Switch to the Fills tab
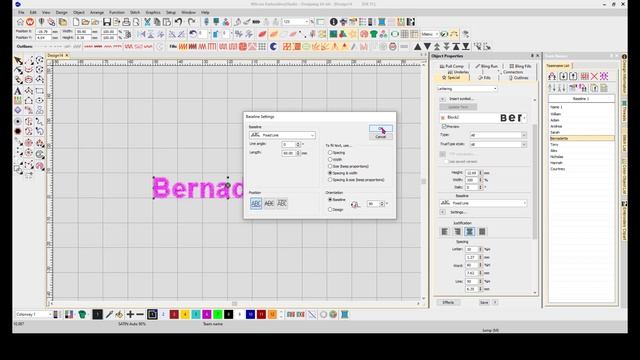 [485, 78]
